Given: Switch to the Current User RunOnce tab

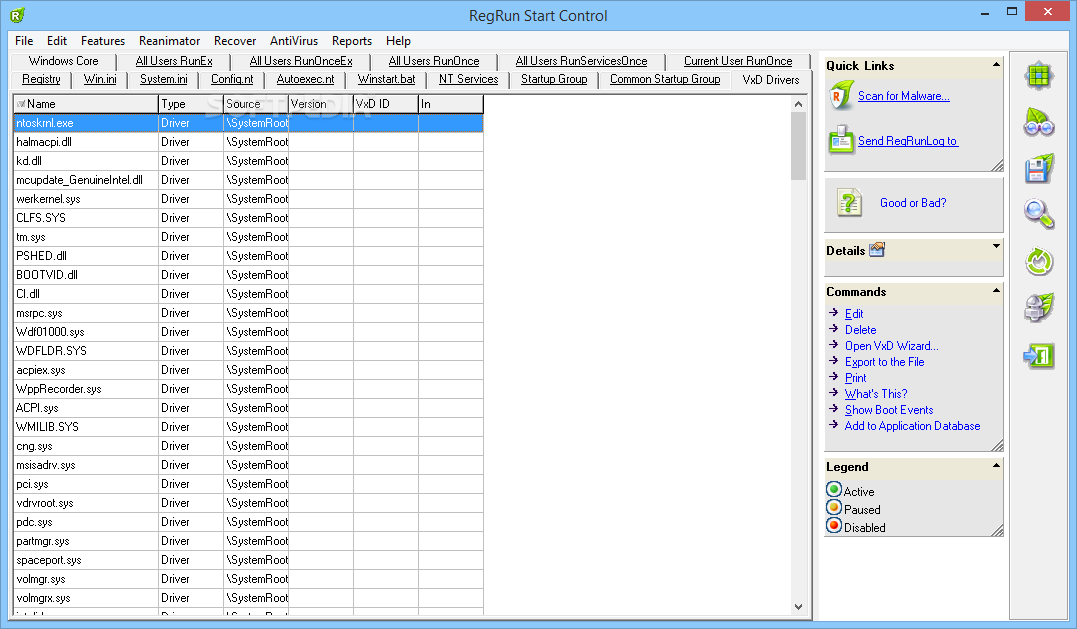Looking at the screenshot, I should click(738, 61).
